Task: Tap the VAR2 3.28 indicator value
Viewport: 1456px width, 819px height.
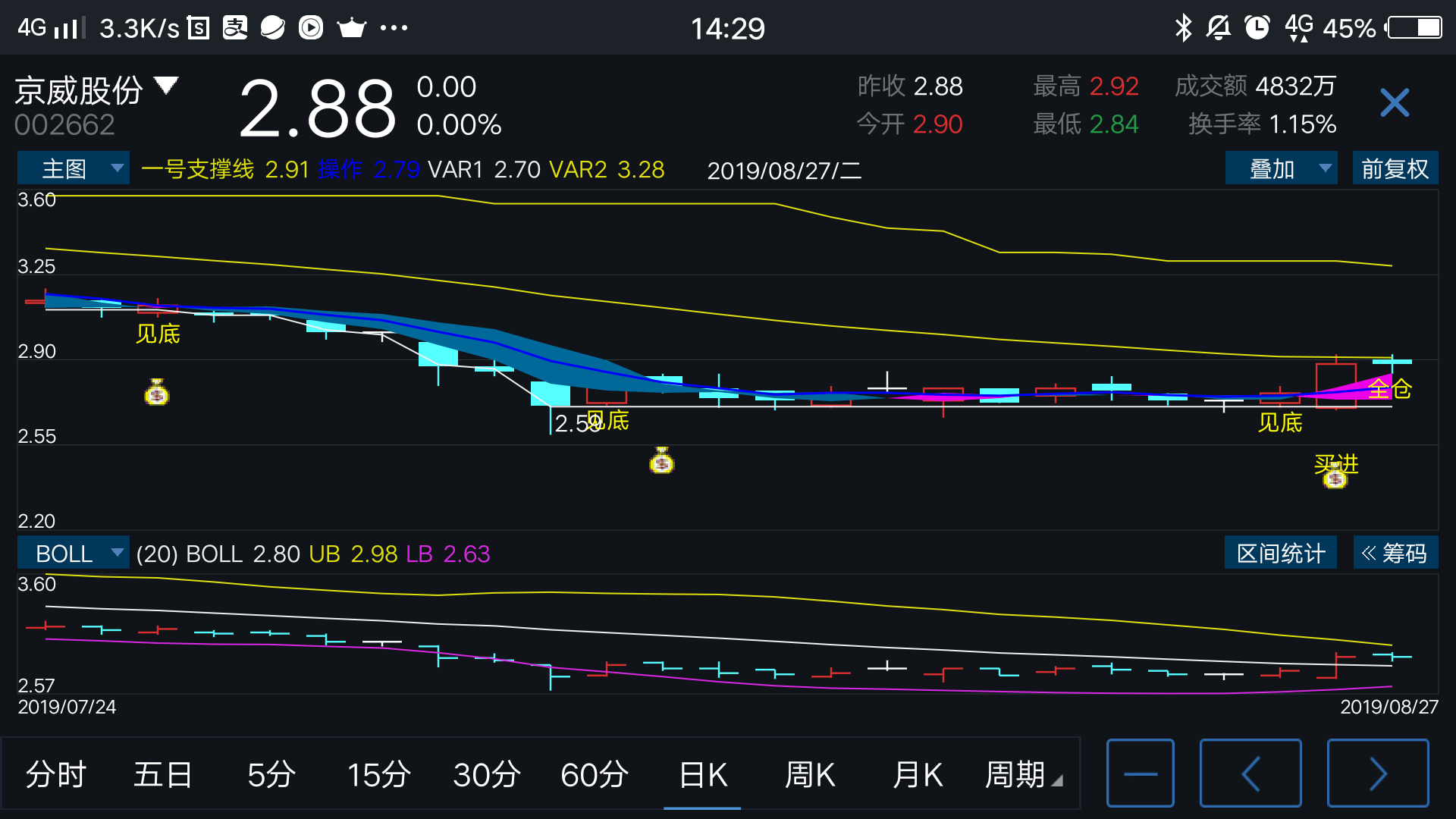Action: tap(607, 169)
